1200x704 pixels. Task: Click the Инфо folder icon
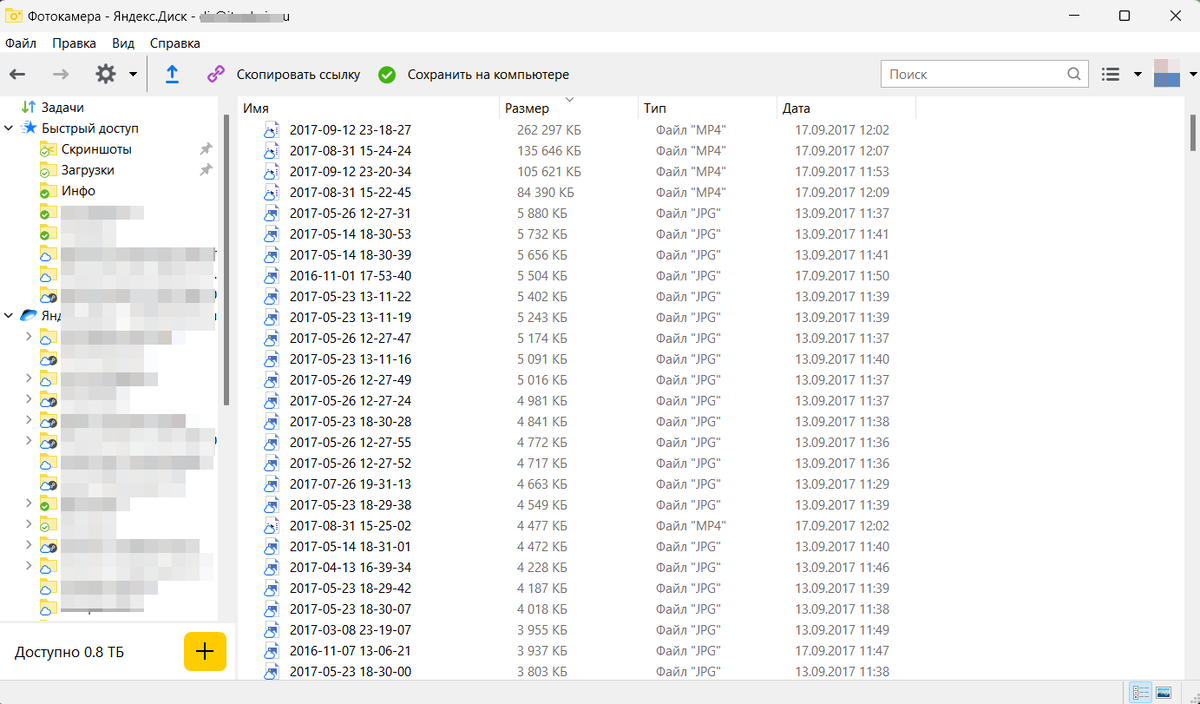(48, 191)
